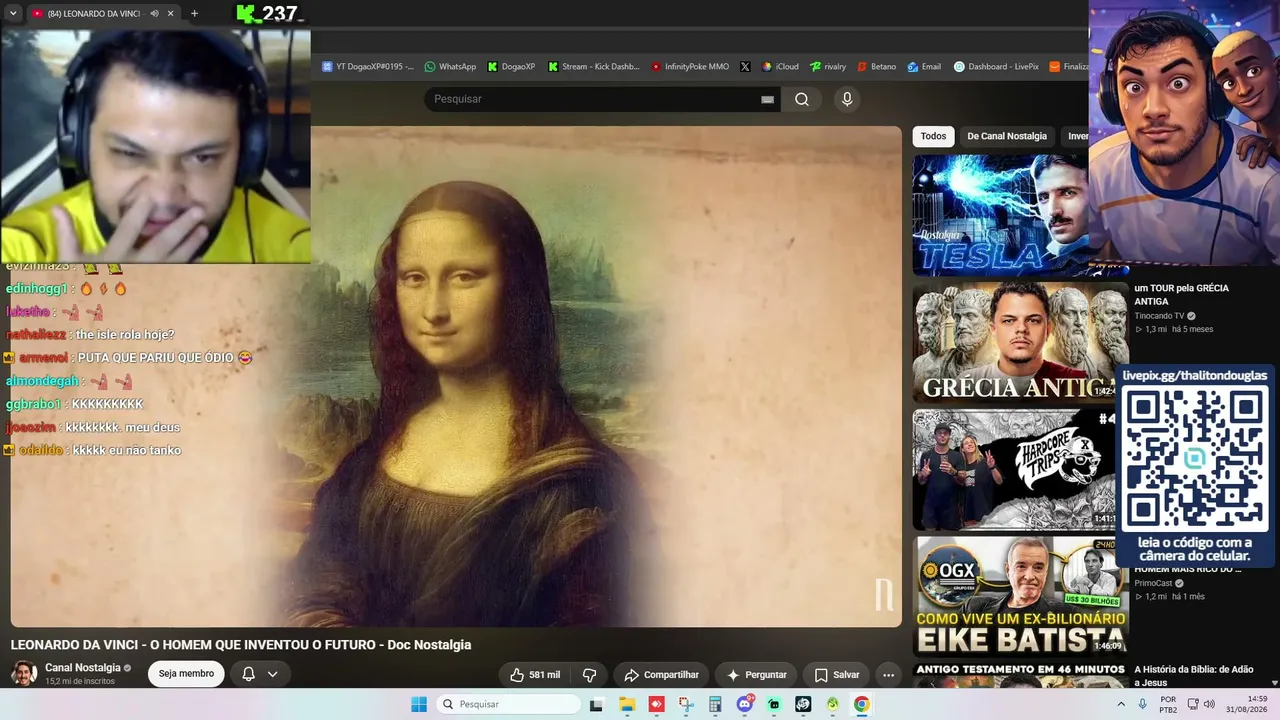Open the Snipping Tool in taskbar
Viewport: 1280px width, 720px height.
(x=686, y=704)
